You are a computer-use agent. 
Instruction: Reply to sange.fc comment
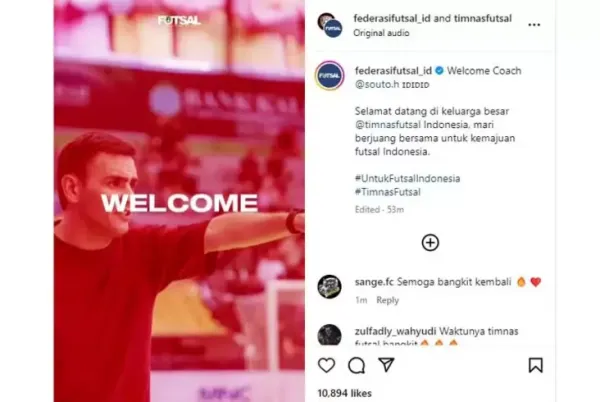(387, 300)
